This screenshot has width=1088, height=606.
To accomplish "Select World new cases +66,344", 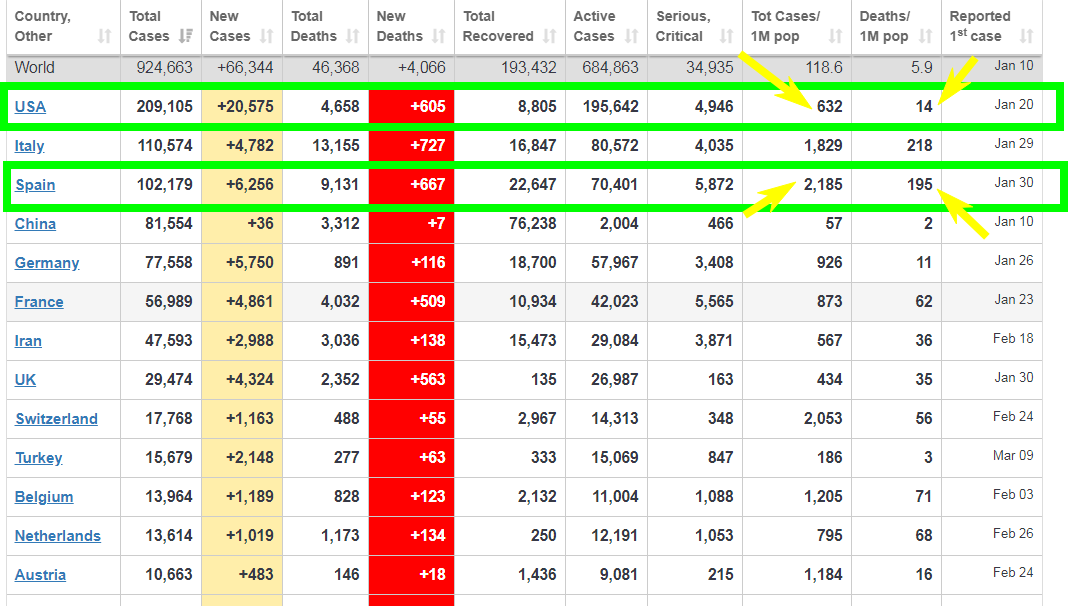I will [245, 67].
